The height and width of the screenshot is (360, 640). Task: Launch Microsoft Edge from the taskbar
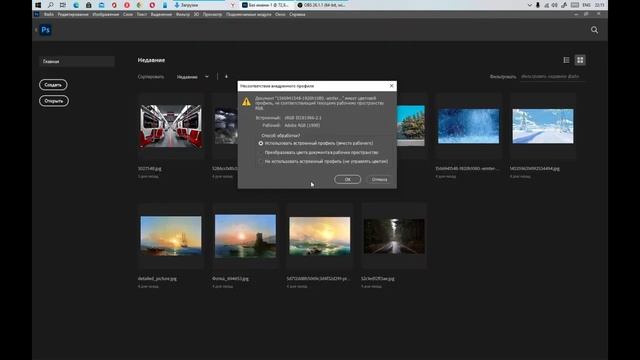(x=76, y=5)
